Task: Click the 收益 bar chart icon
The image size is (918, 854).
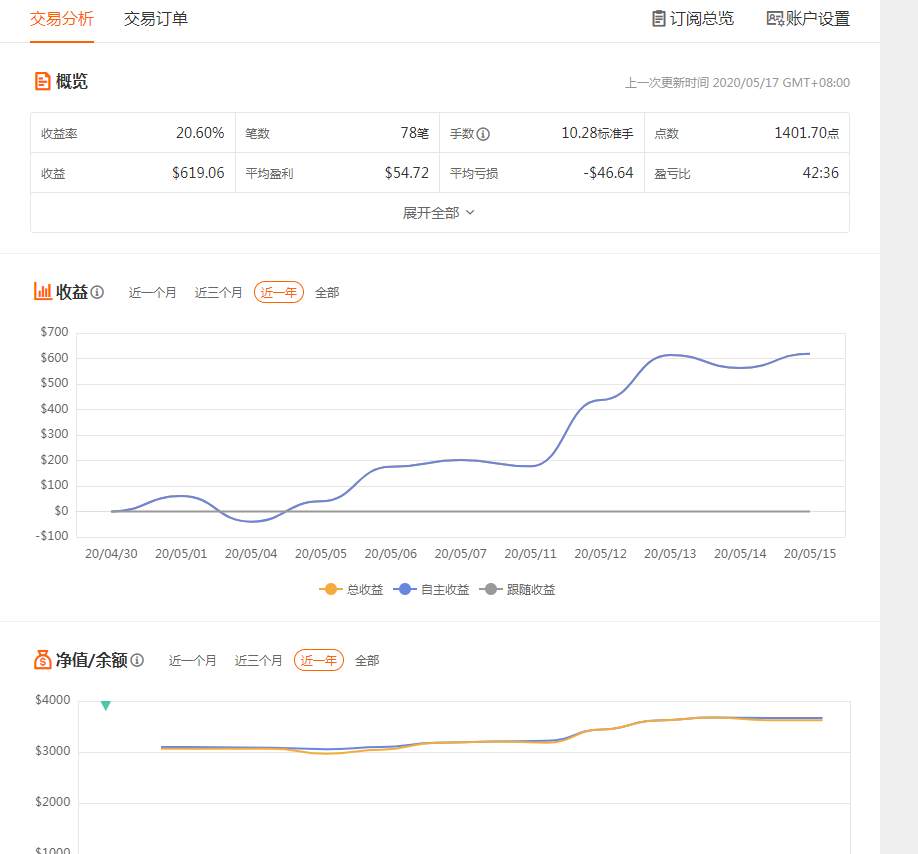Action: click(43, 291)
